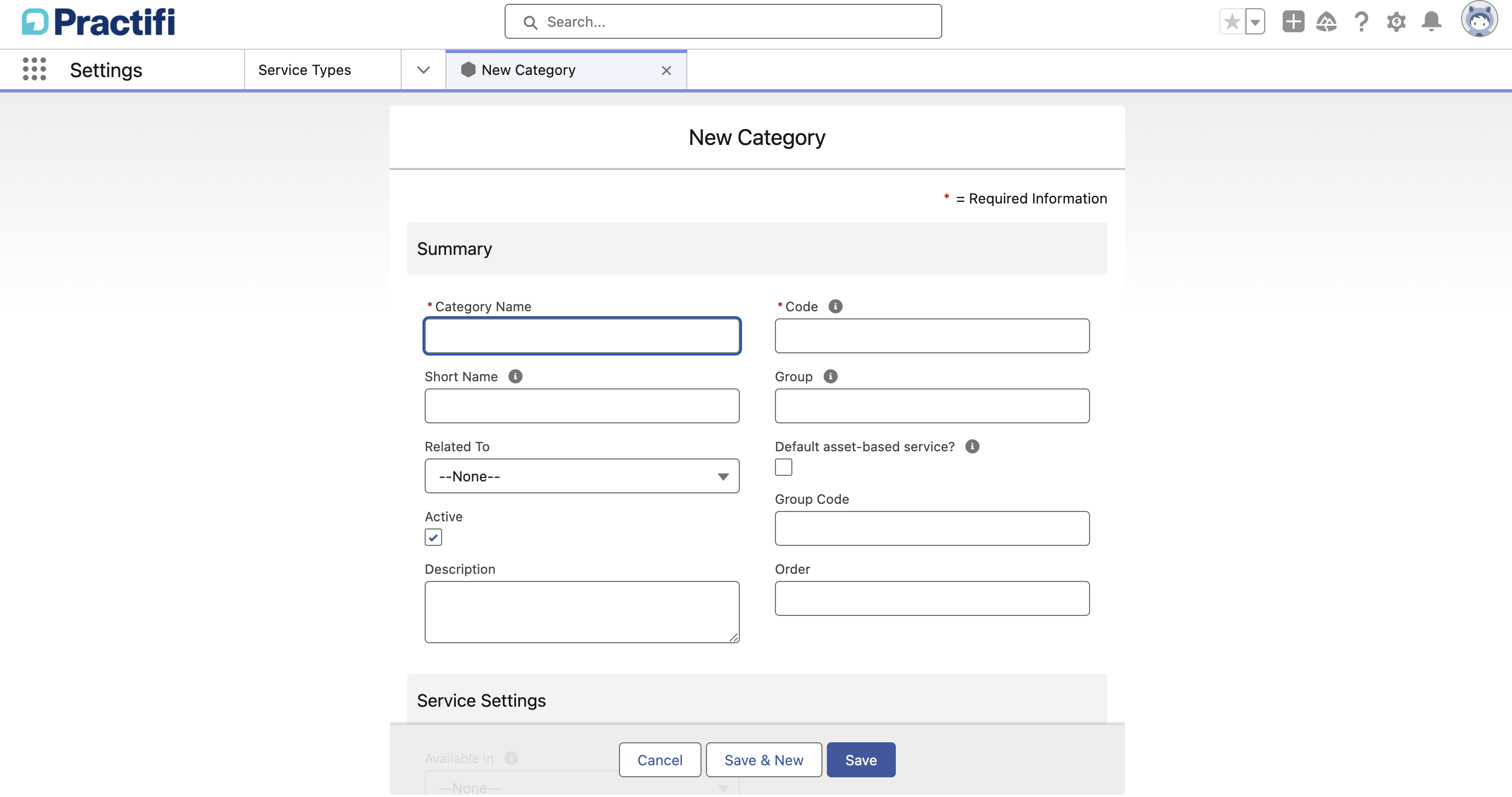Click the Order input field
The image size is (1512, 797).
click(x=932, y=598)
